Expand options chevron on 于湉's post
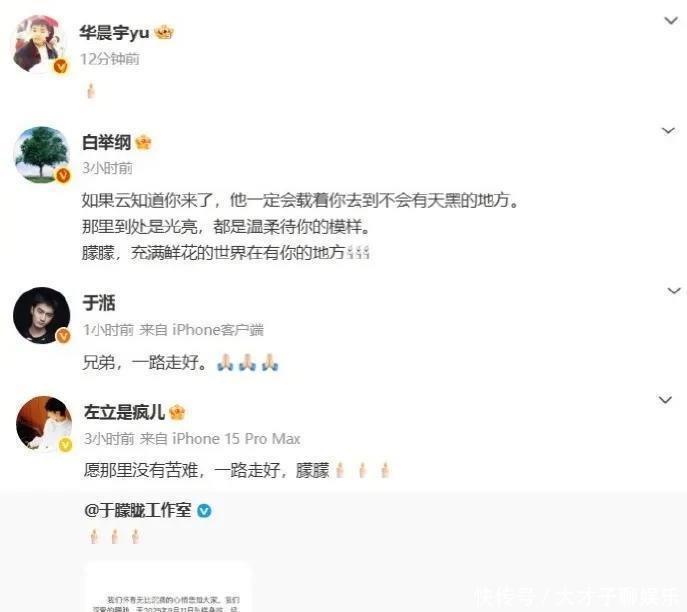This screenshot has height=612, width=687. point(673,290)
